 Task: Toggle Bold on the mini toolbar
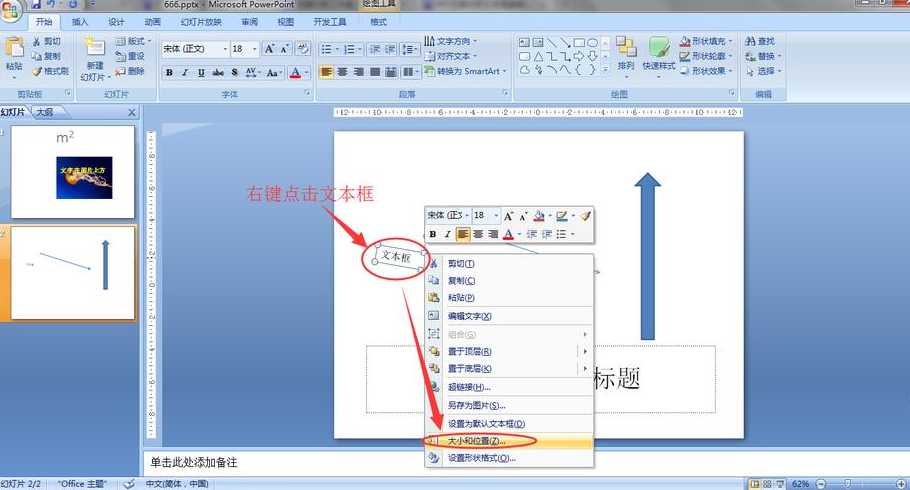pos(433,234)
